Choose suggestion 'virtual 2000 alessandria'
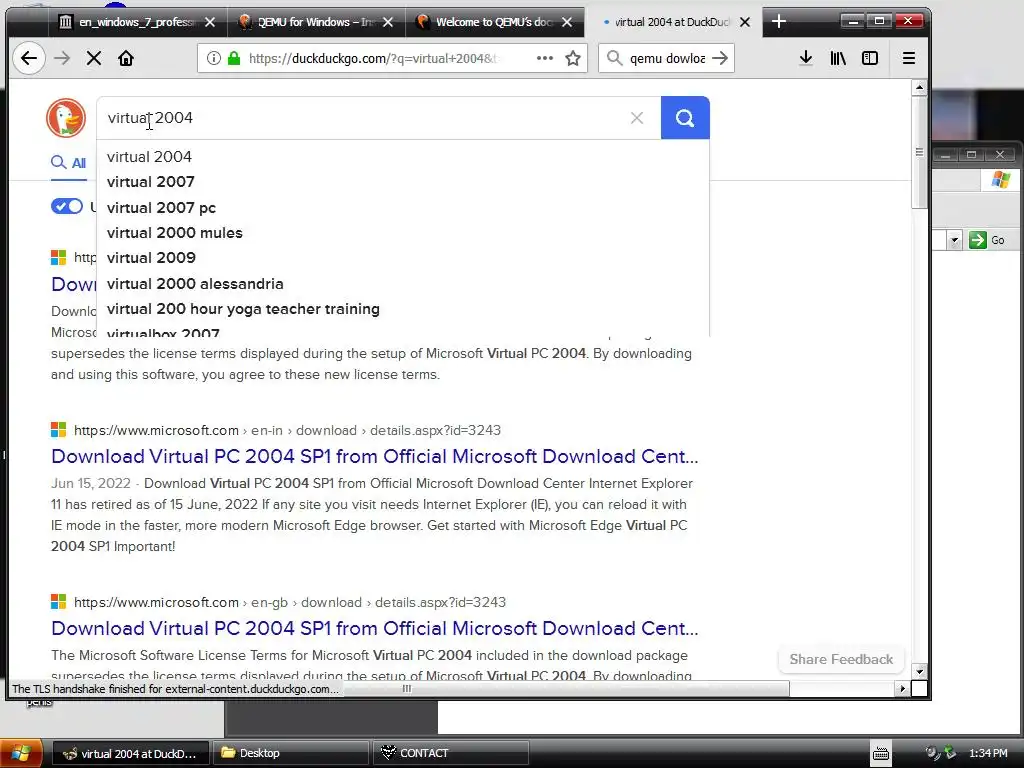 pyautogui.click(x=403, y=283)
